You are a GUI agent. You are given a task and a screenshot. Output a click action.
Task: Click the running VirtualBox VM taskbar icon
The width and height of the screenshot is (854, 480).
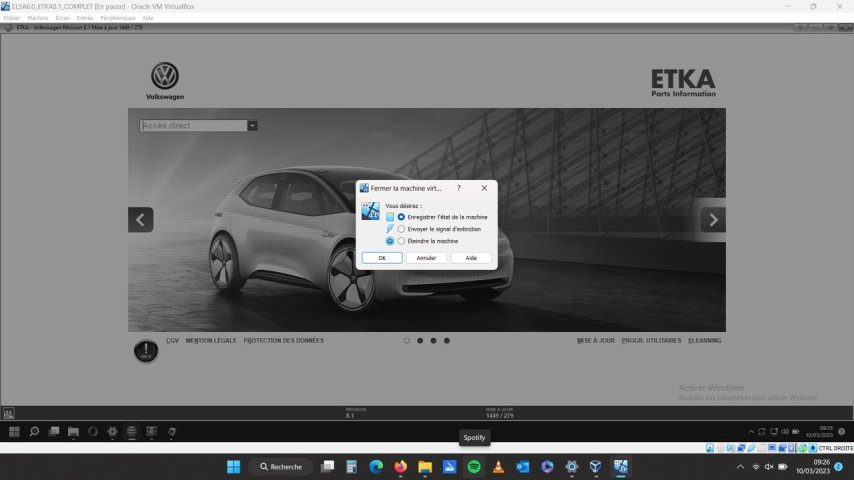point(620,467)
